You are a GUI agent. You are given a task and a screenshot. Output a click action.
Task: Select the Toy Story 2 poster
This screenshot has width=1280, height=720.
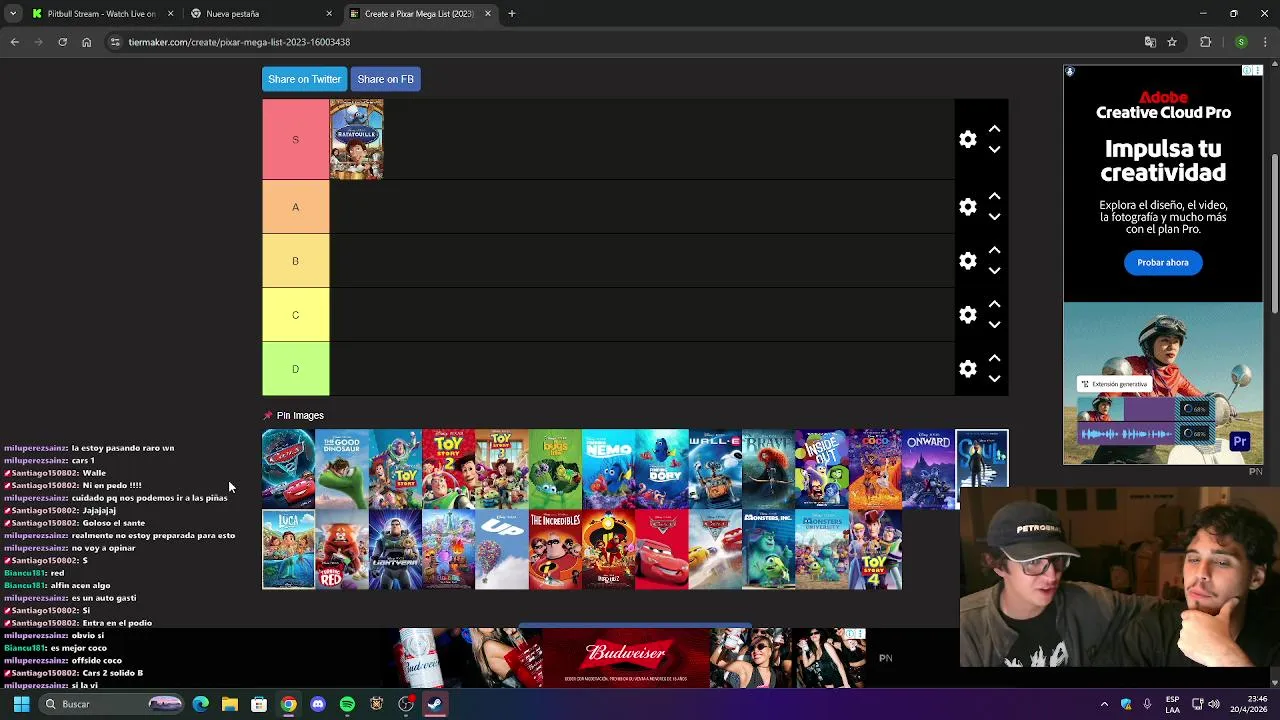coord(448,469)
